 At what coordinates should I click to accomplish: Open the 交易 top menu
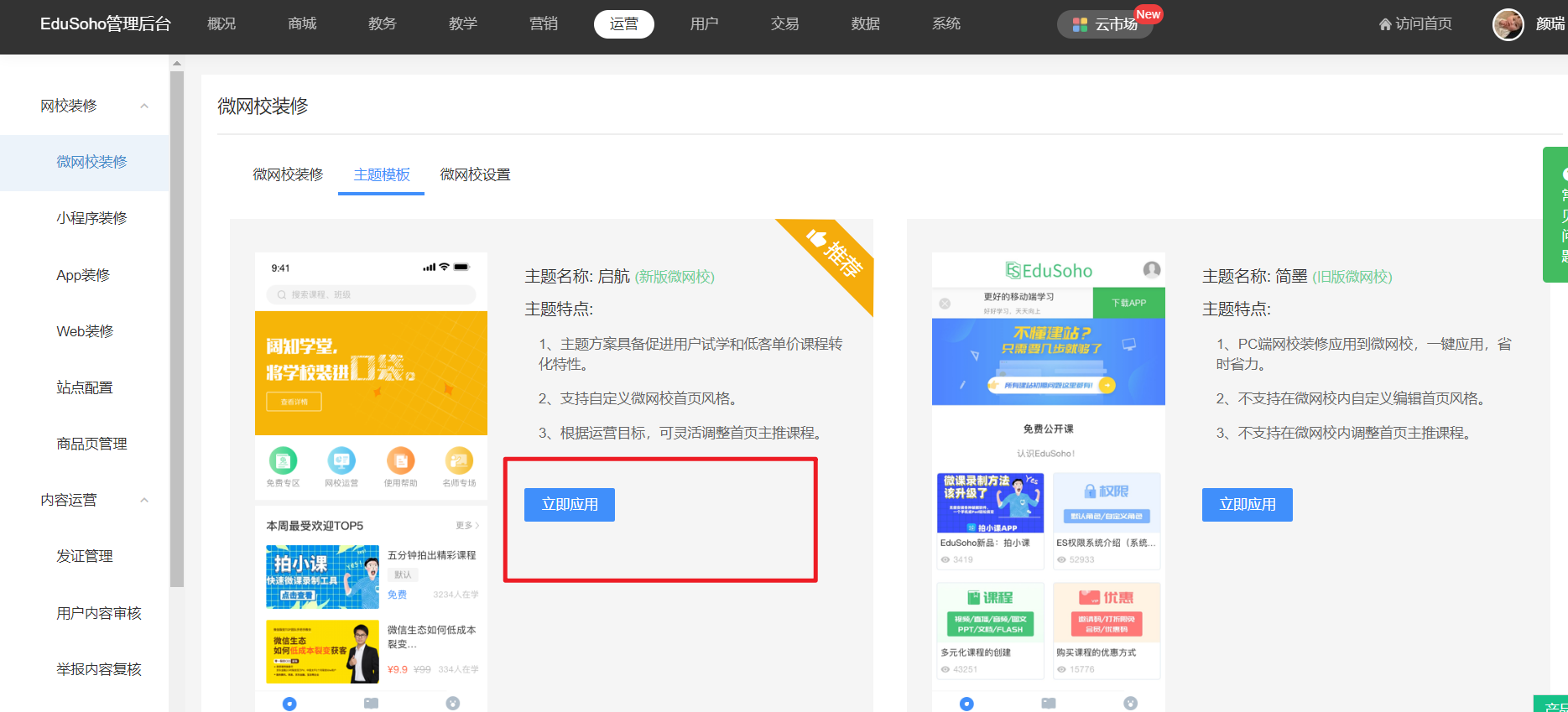click(785, 24)
